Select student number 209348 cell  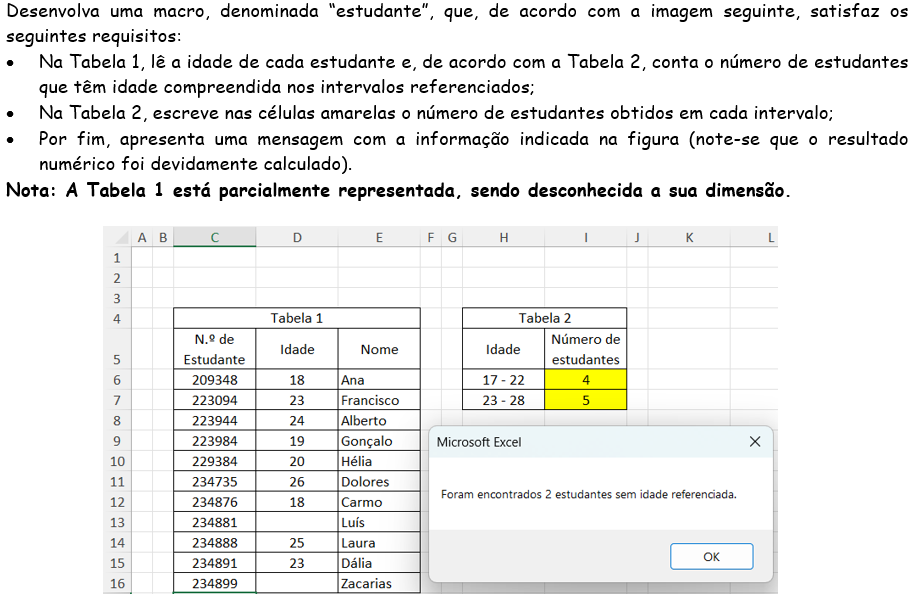coord(215,380)
